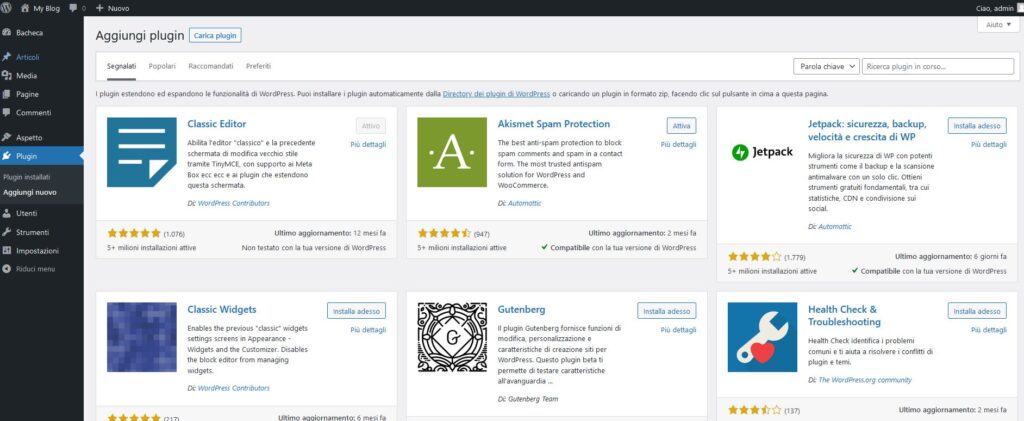Click Jetpack star rating (1.779)
1024x421 pixels.
click(754, 257)
